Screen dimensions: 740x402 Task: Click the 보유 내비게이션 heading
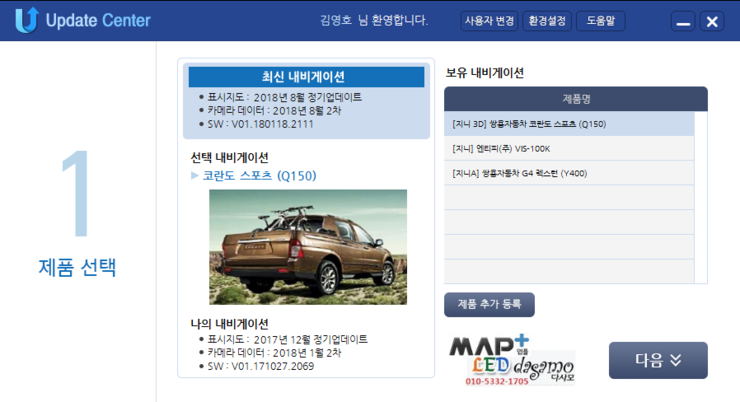coord(485,73)
